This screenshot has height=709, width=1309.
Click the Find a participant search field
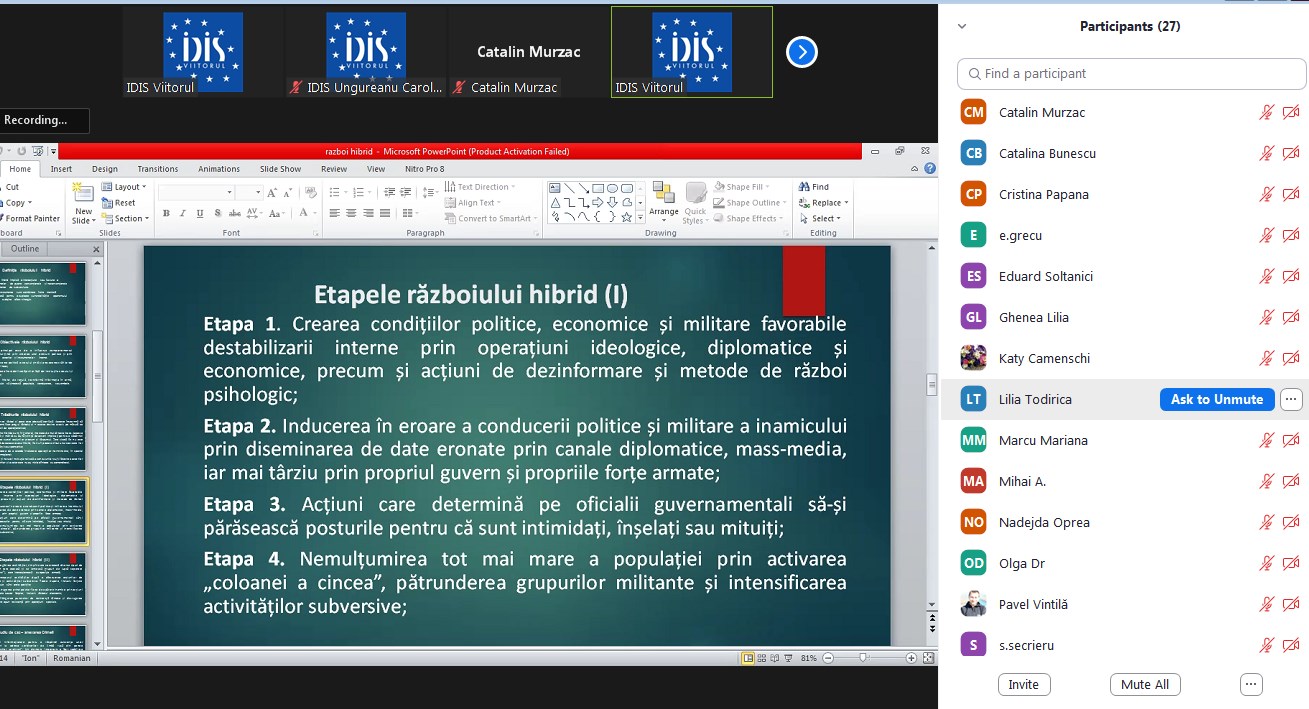(x=1131, y=73)
